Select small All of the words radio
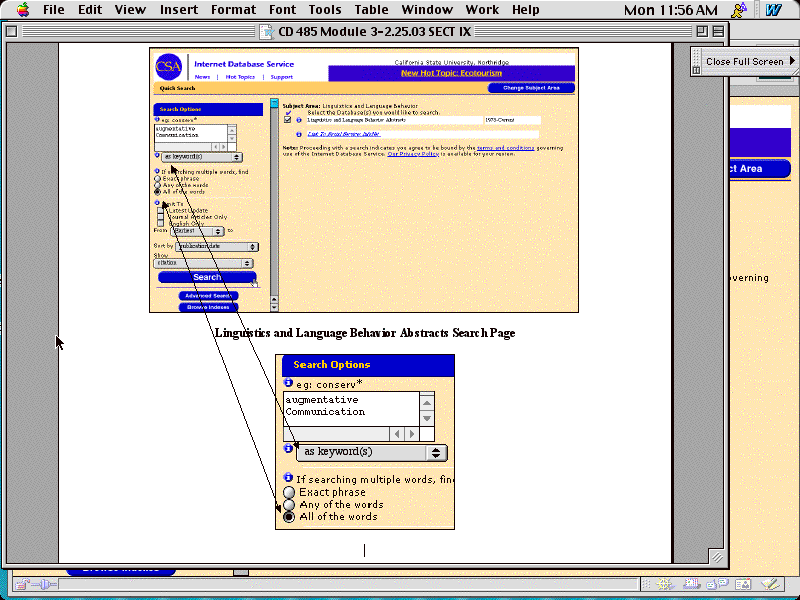The height and width of the screenshot is (600, 800). tap(157, 192)
